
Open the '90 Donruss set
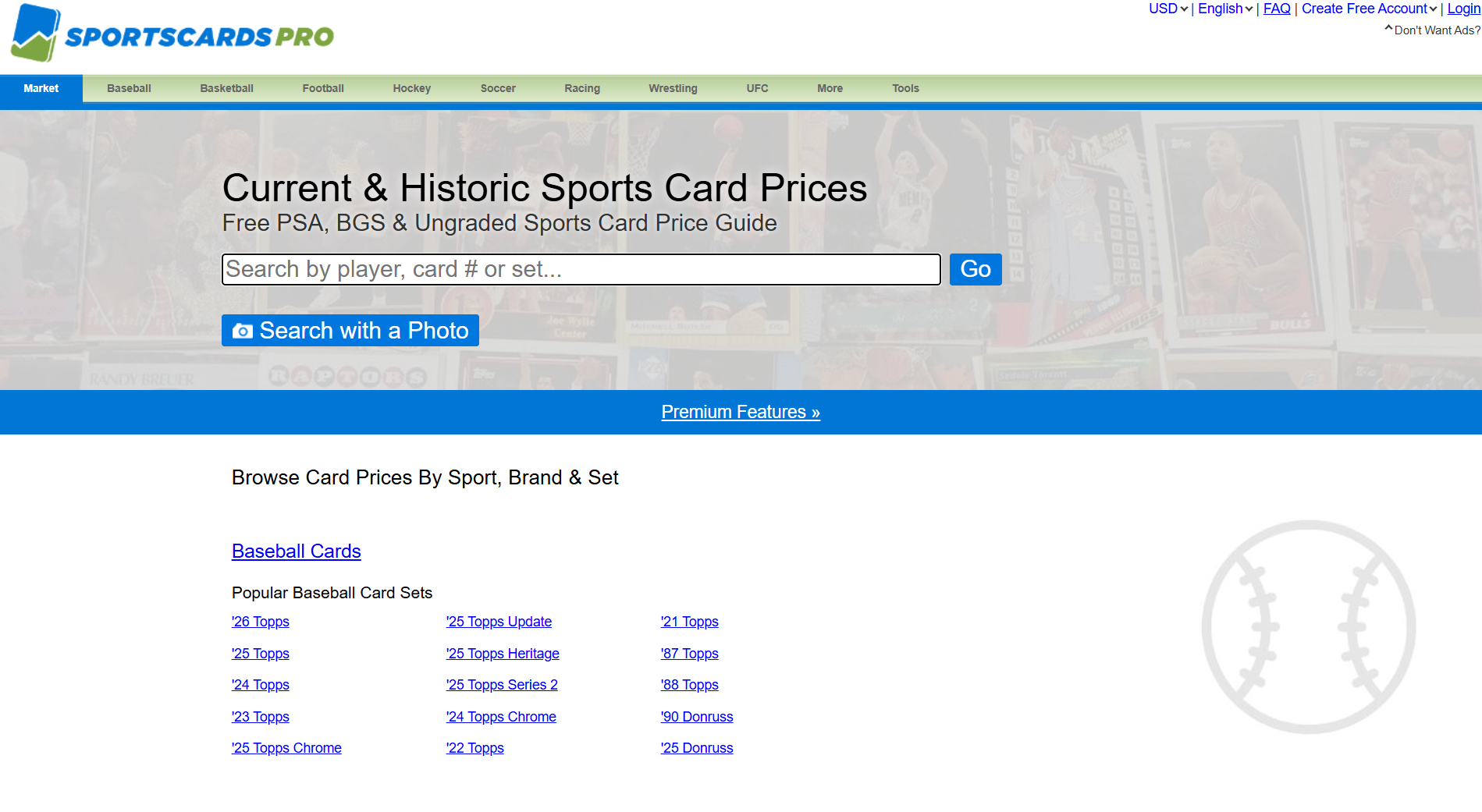697,717
